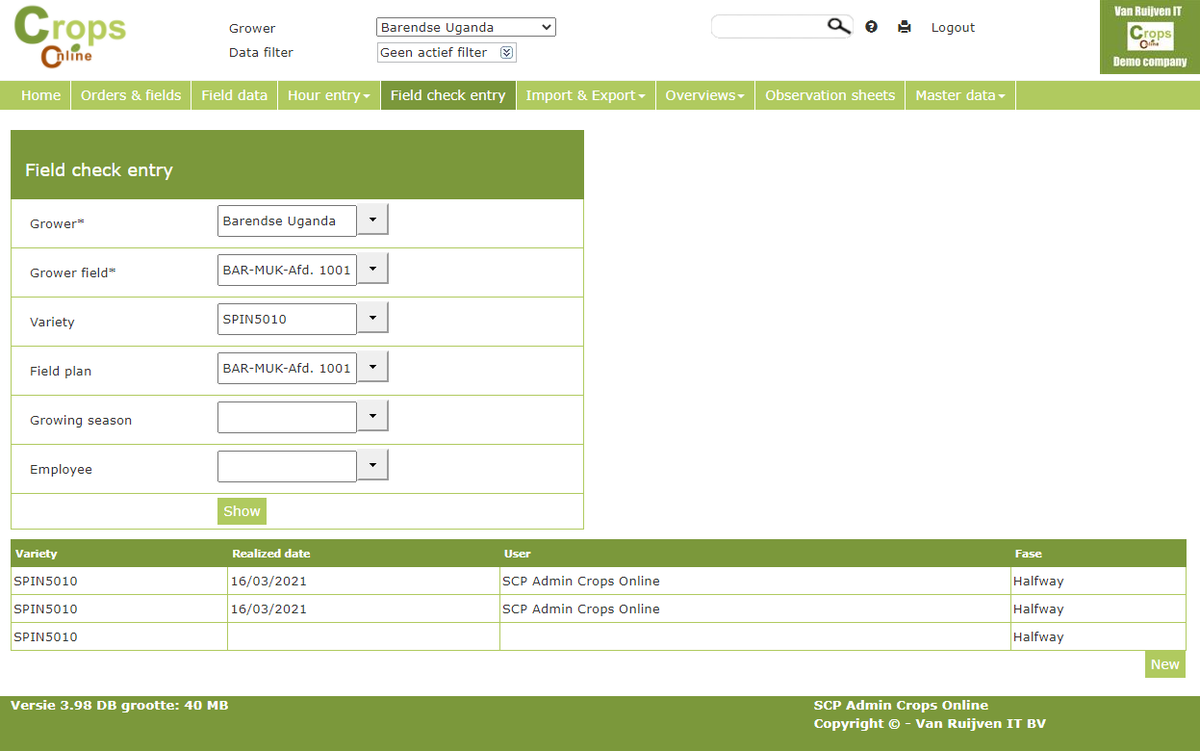
Task: Click the Van Ruijven IT demo company logo
Action: coord(1150,37)
